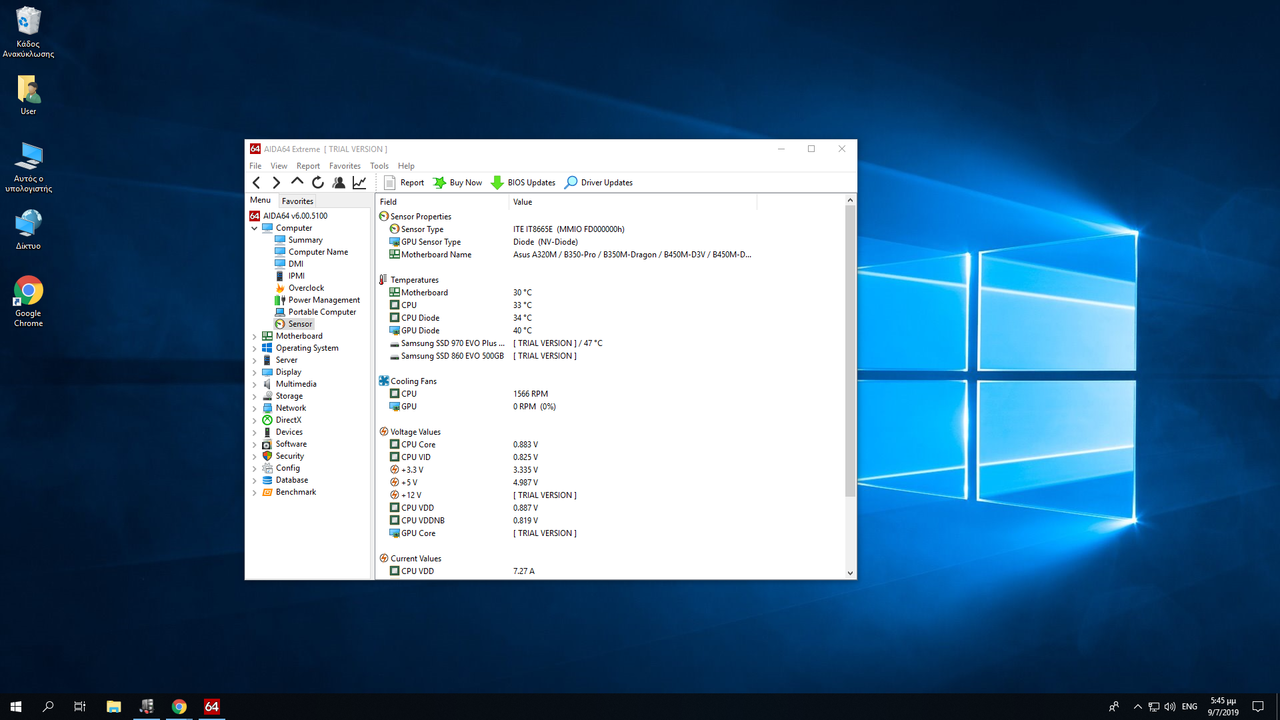Open the File menu
1280x720 pixels.
[255, 166]
